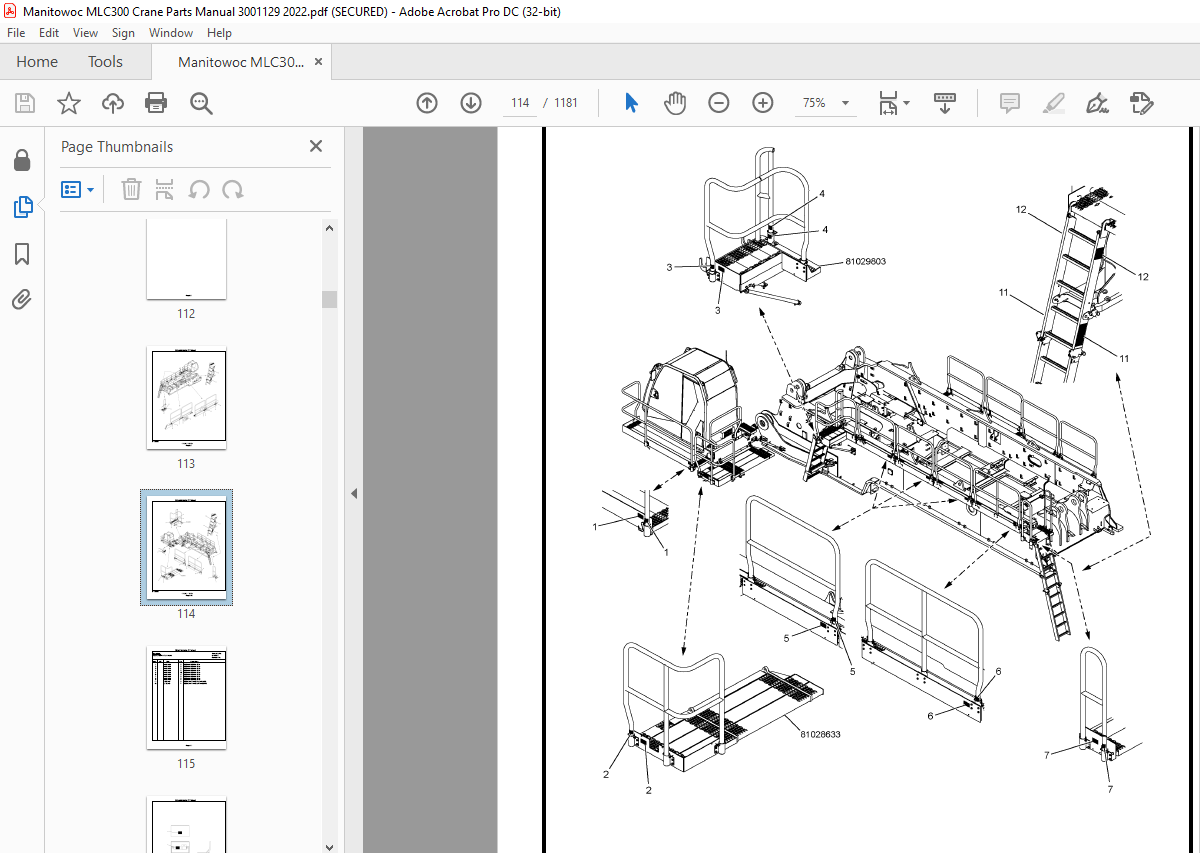Open the Window menu
This screenshot has width=1200, height=853.
[171, 33]
